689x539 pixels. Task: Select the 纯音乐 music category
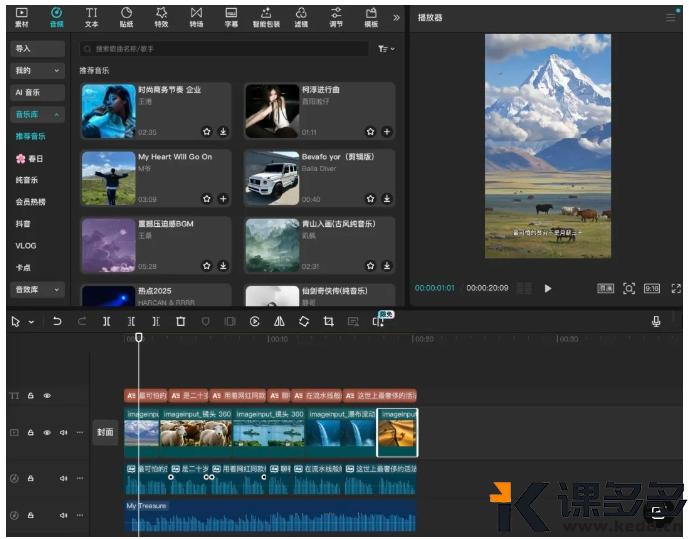click(x=27, y=180)
